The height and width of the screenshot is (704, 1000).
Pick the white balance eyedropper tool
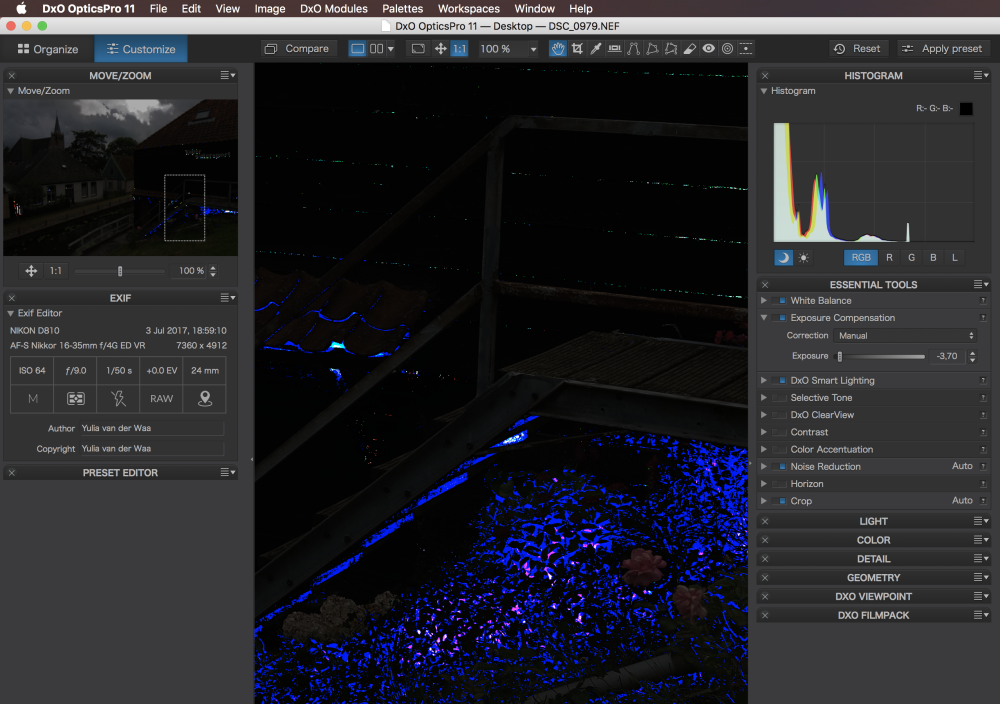(596, 49)
